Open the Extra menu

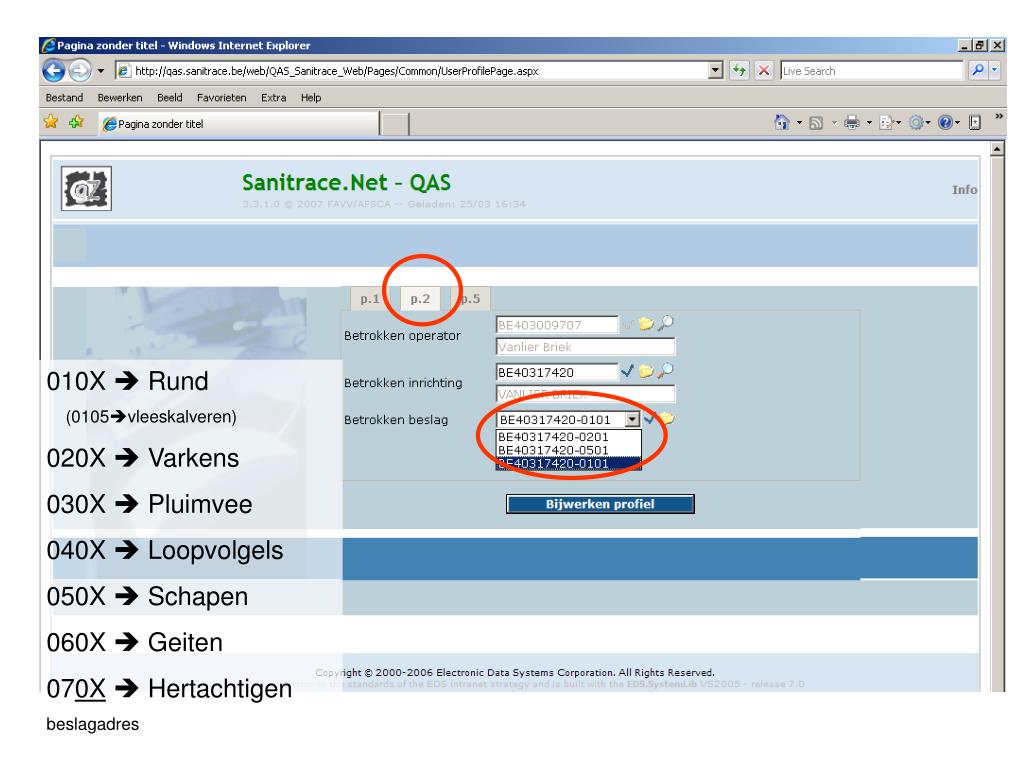(274, 97)
